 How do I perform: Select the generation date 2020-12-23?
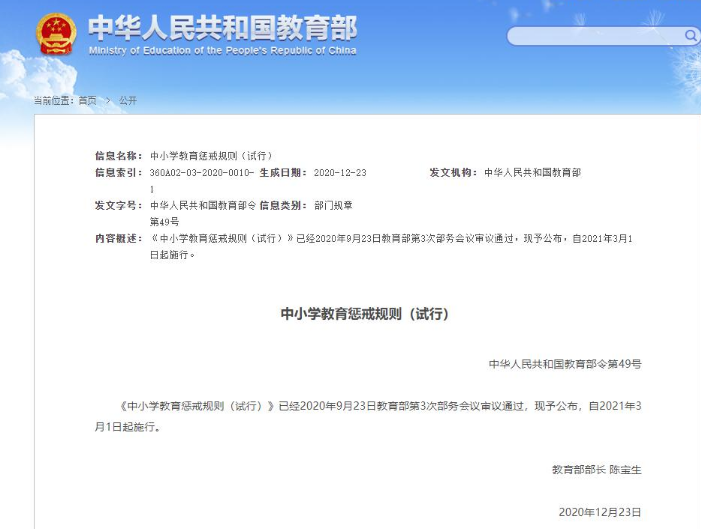point(340,173)
